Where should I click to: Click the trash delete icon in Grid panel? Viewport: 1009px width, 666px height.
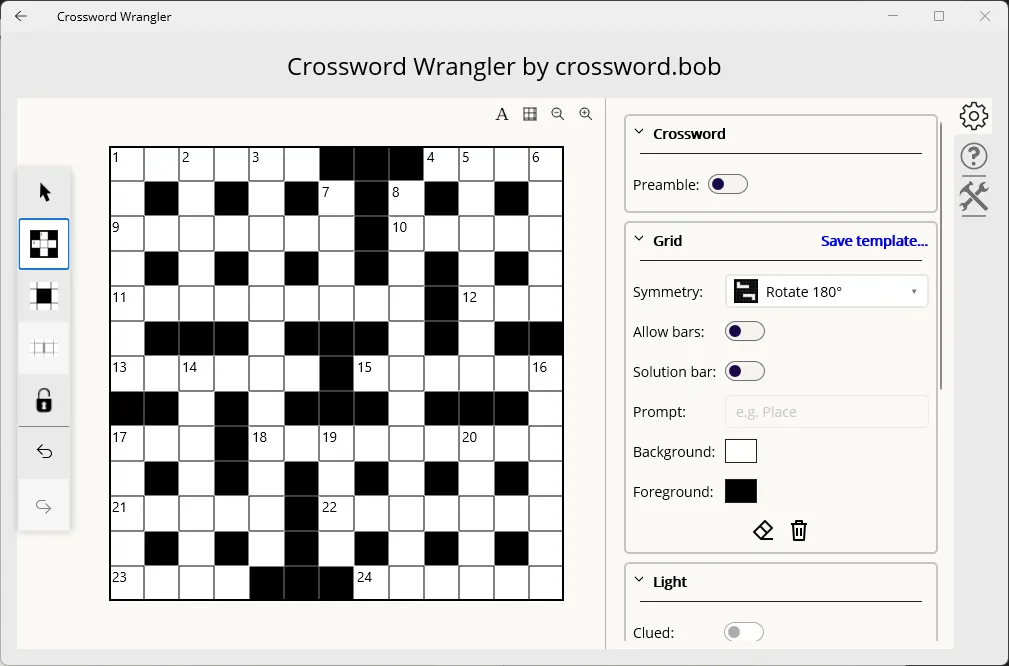[799, 531]
